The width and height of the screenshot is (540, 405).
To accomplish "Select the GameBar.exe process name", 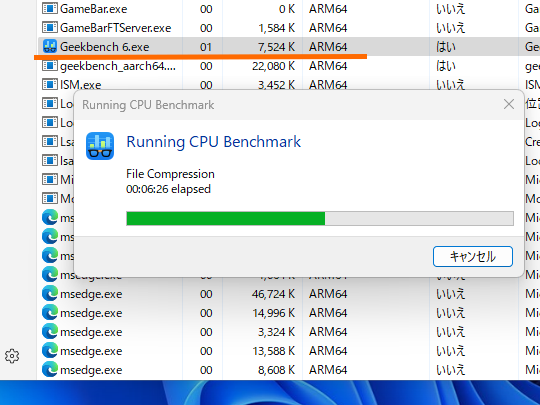I will [94, 9].
